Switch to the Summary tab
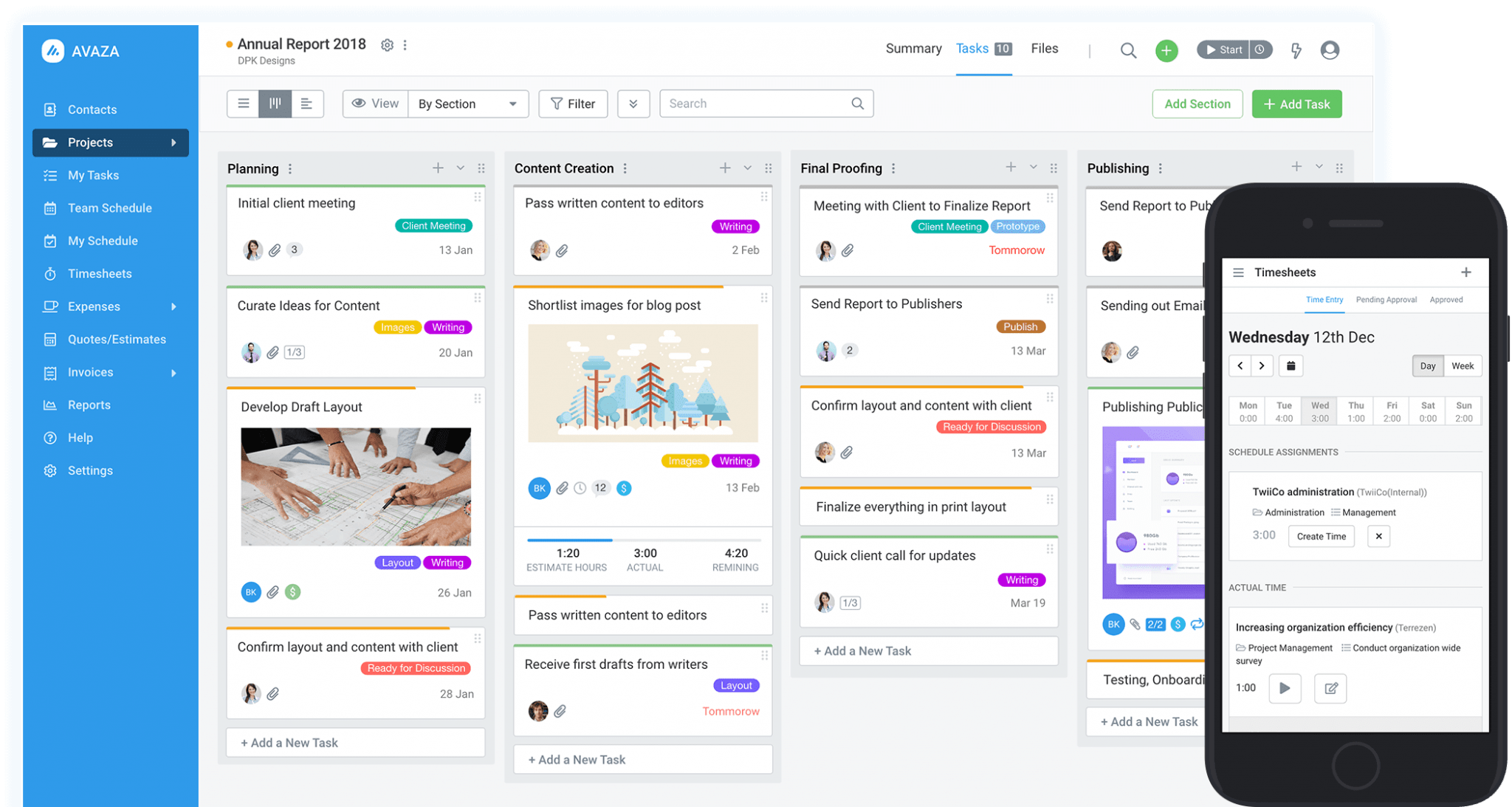This screenshot has width=1512, height=807. click(913, 48)
